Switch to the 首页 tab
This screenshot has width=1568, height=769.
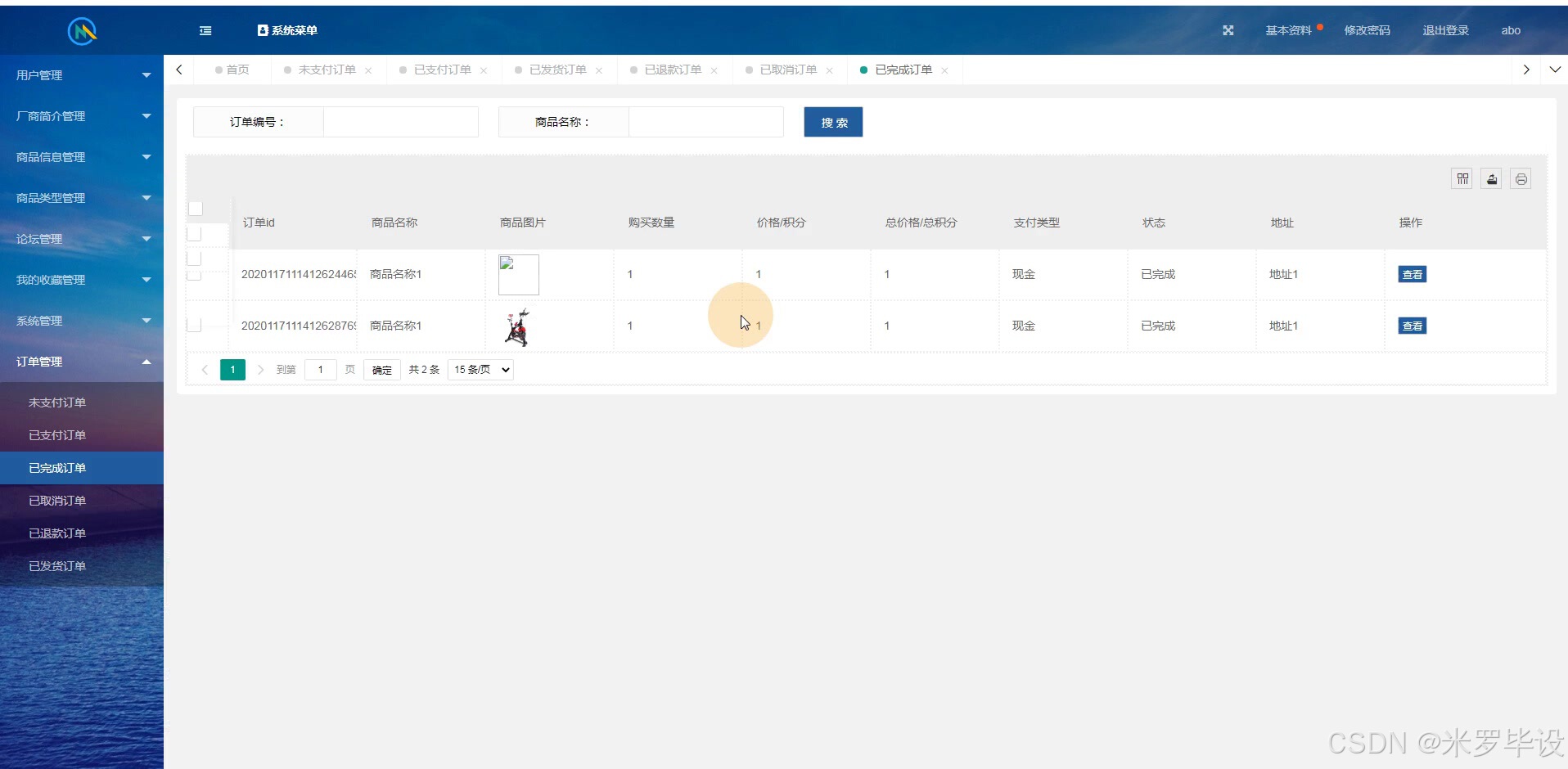[232, 70]
